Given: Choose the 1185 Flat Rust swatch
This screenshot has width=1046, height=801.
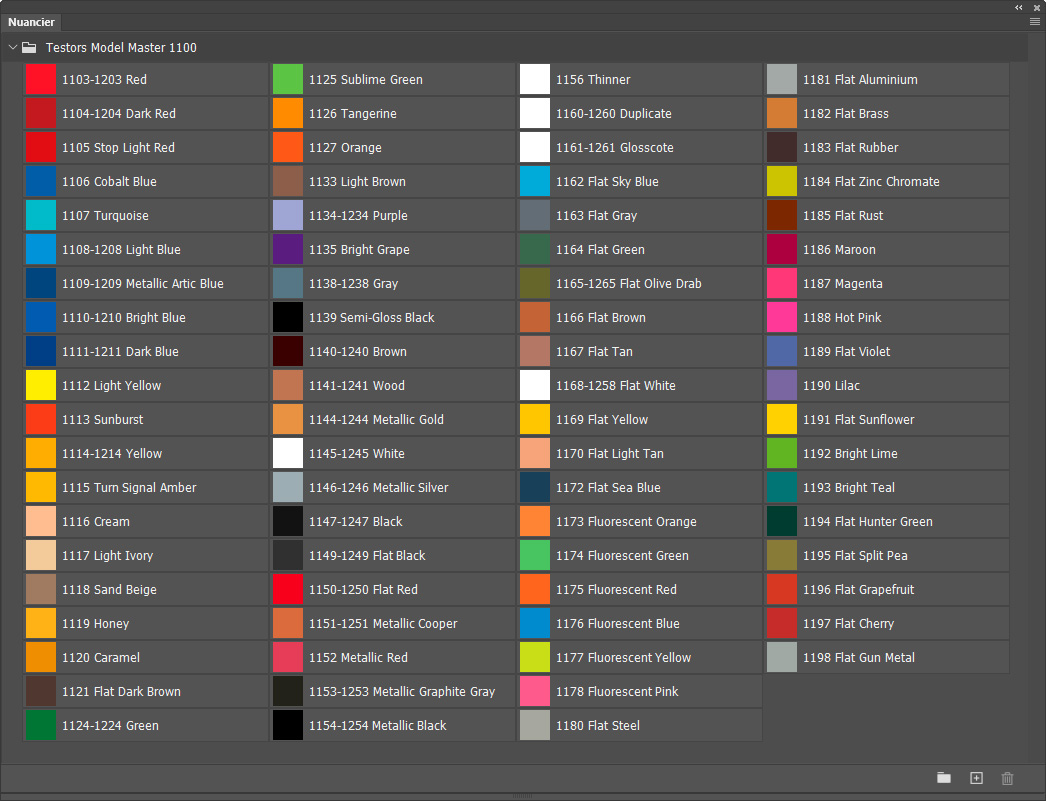Looking at the screenshot, I should tap(782, 215).
